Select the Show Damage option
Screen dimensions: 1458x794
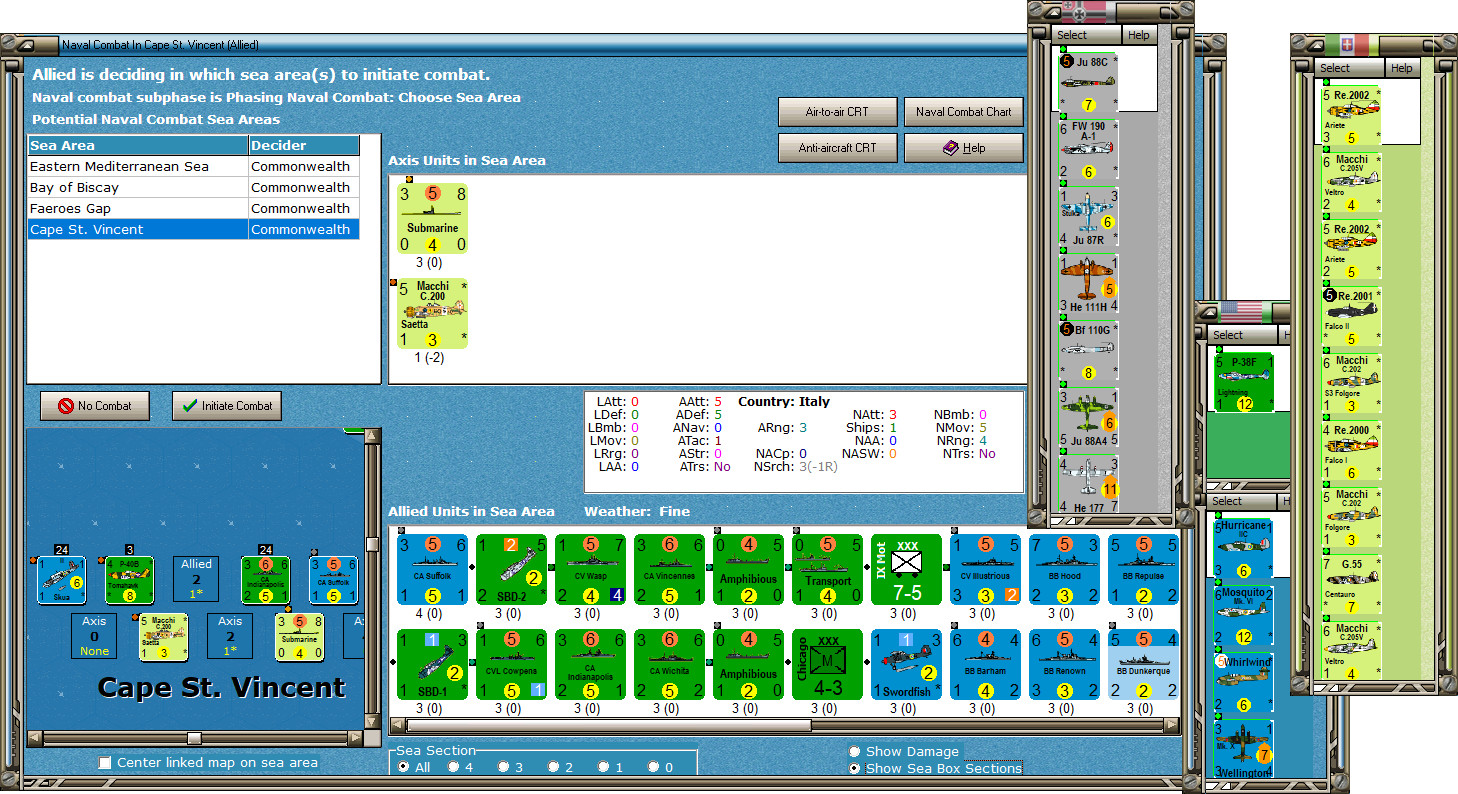pos(854,751)
